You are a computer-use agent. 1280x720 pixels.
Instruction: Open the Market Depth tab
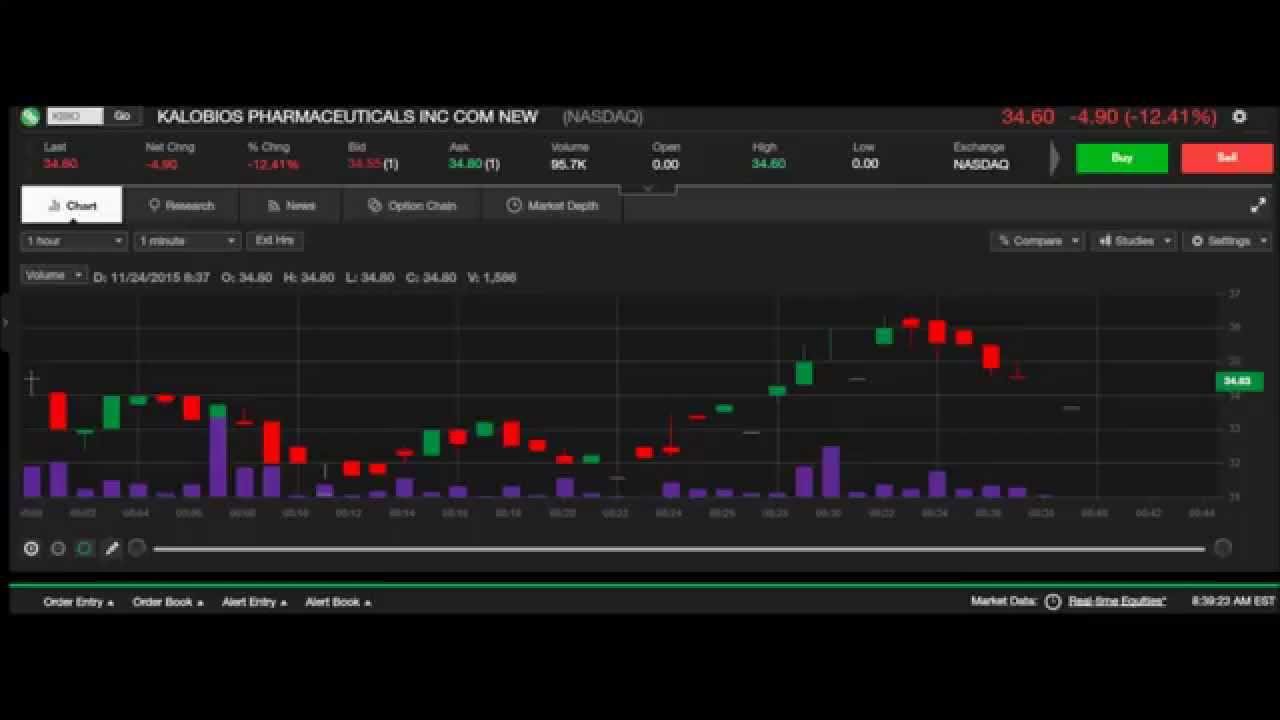point(552,205)
